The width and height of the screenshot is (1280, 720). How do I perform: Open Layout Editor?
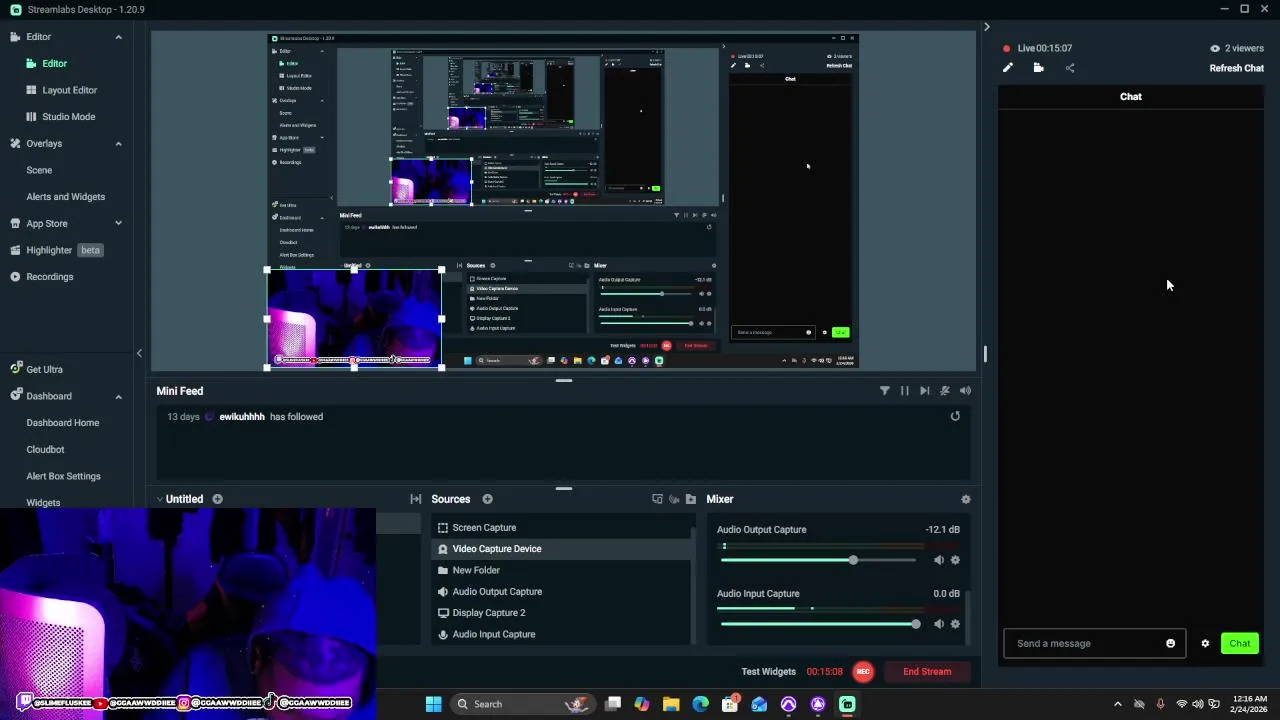69,90
